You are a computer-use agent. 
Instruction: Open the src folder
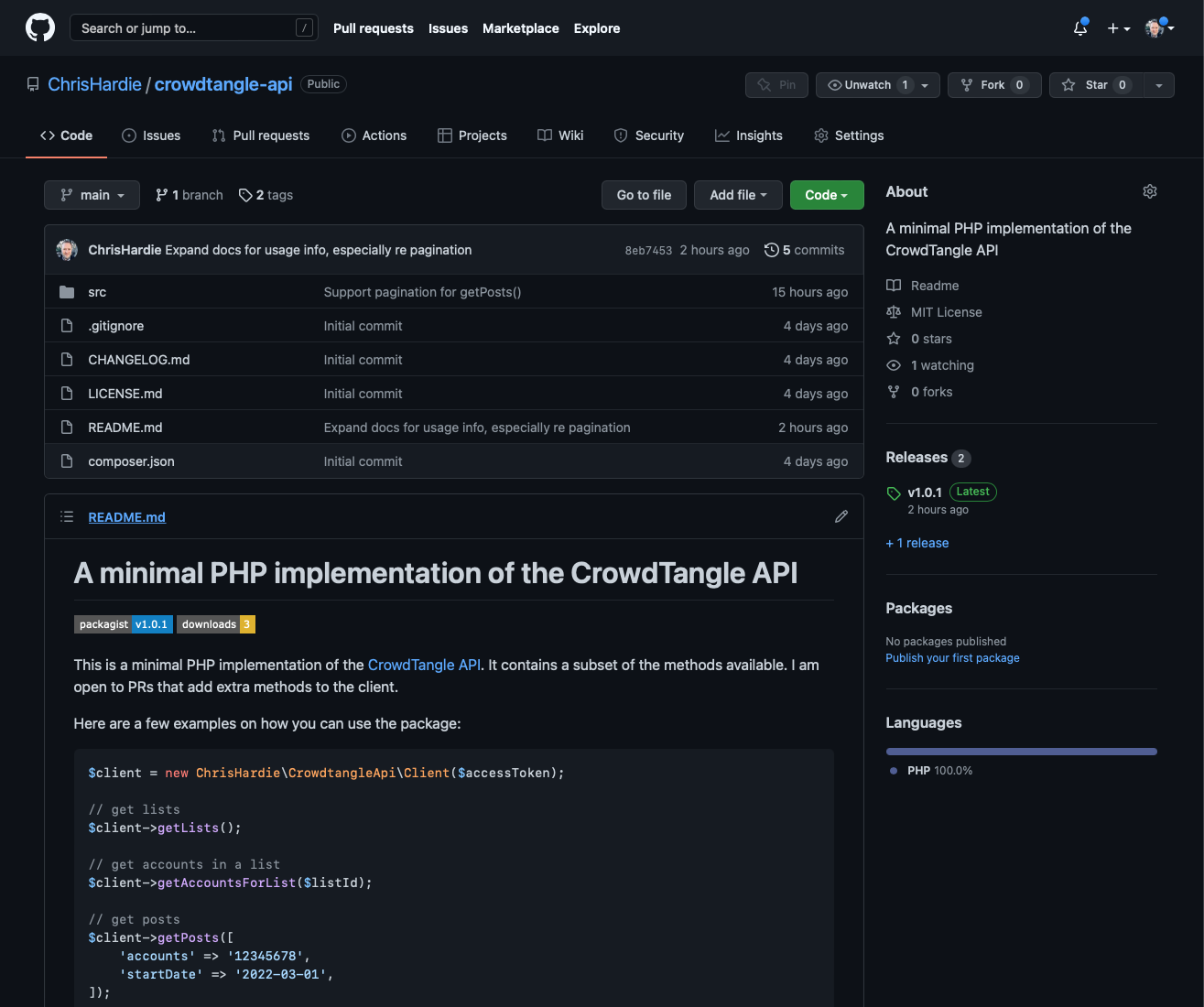[x=97, y=292]
